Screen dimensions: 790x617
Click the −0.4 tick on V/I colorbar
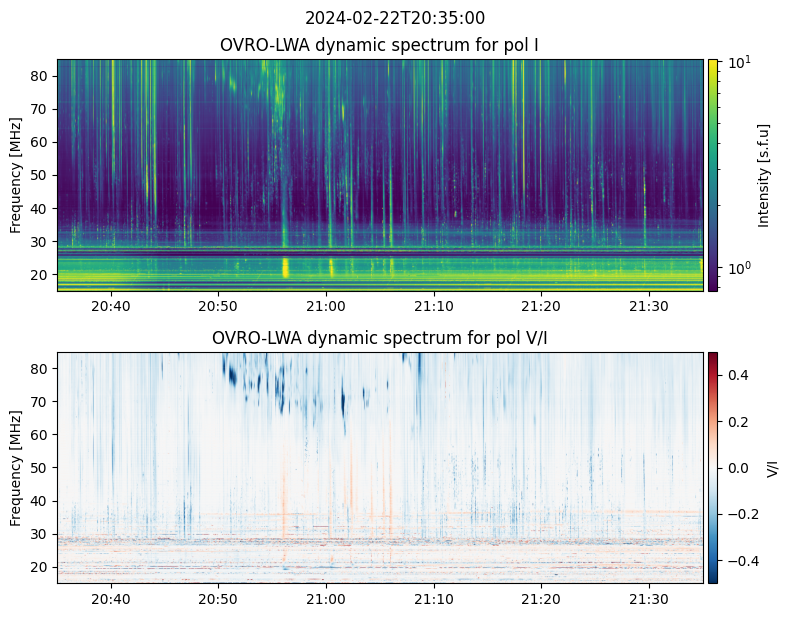[738, 560]
